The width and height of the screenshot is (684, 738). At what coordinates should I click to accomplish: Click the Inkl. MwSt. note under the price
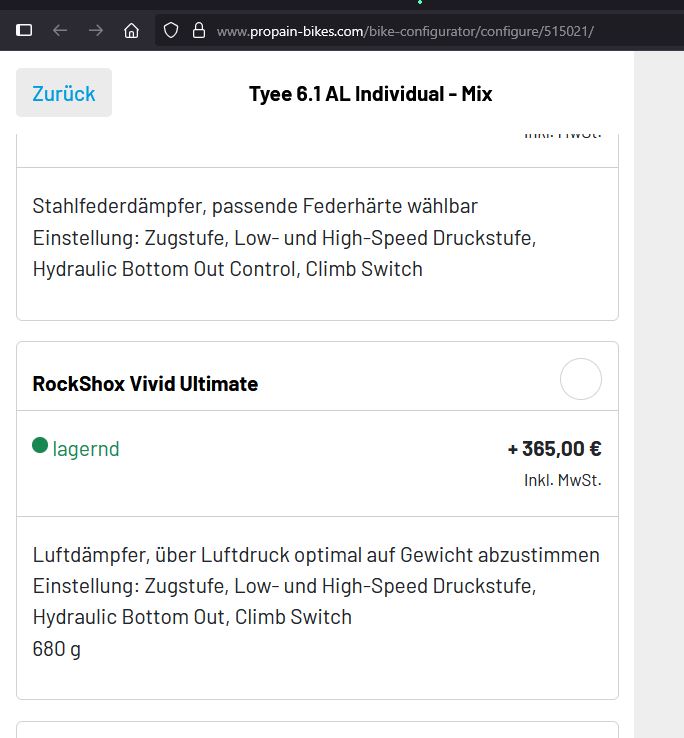562,480
